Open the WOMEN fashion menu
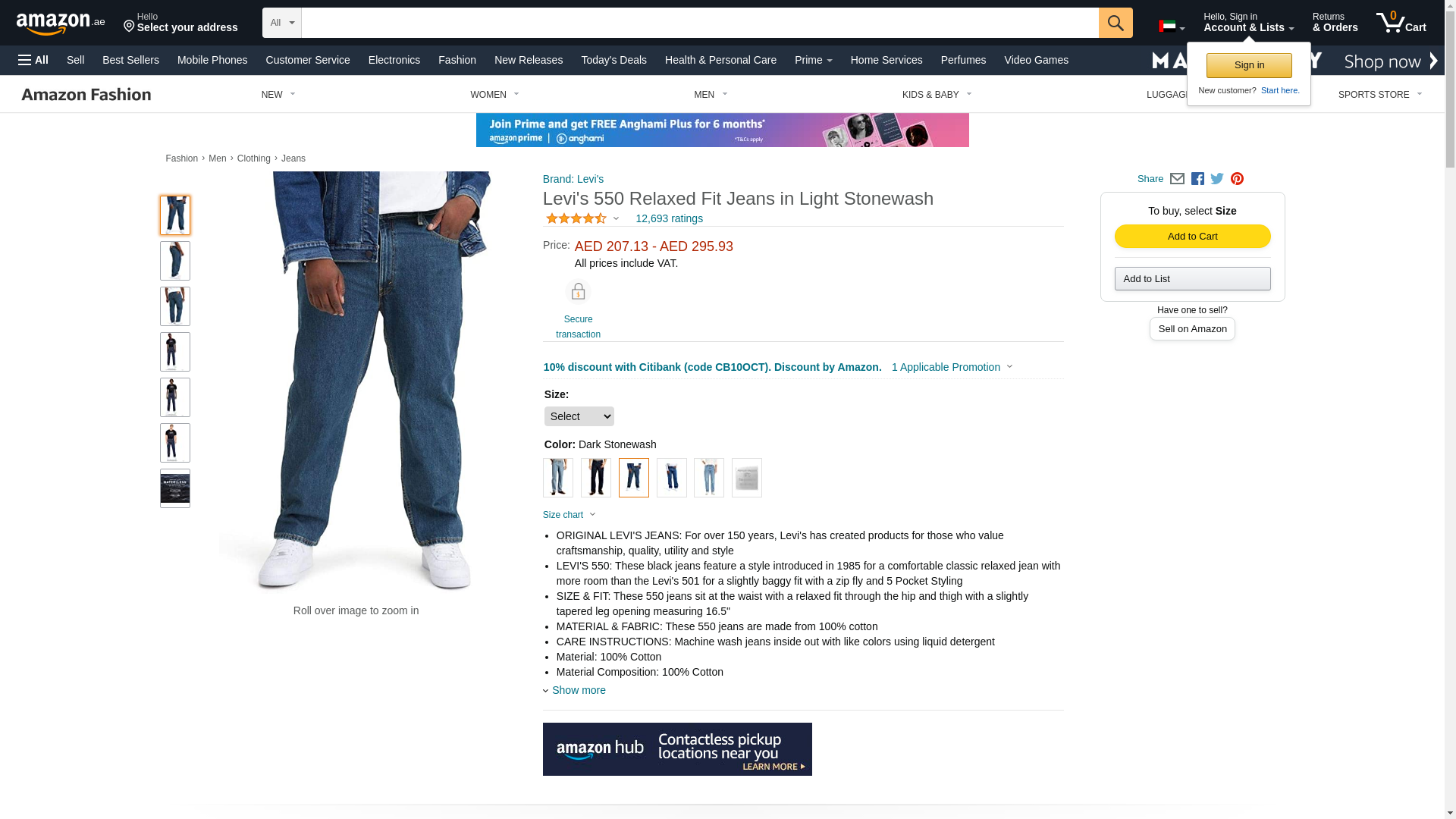Screen dimensions: 1456x819 pyautogui.click(x=494, y=95)
